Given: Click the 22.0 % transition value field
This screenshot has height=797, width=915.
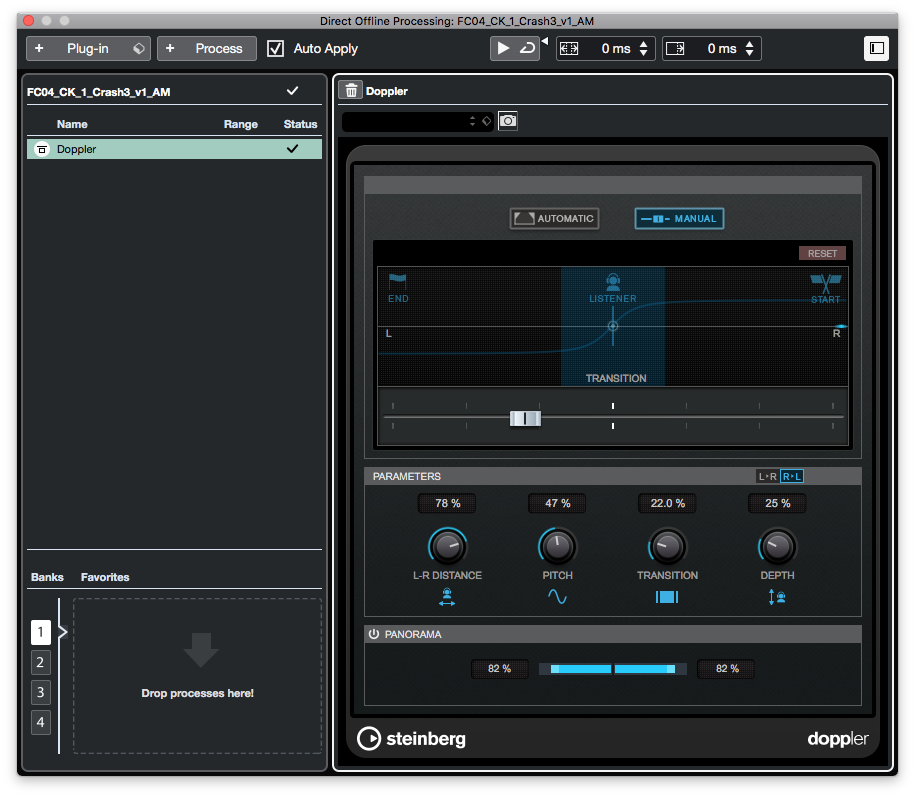Looking at the screenshot, I should coord(668,503).
